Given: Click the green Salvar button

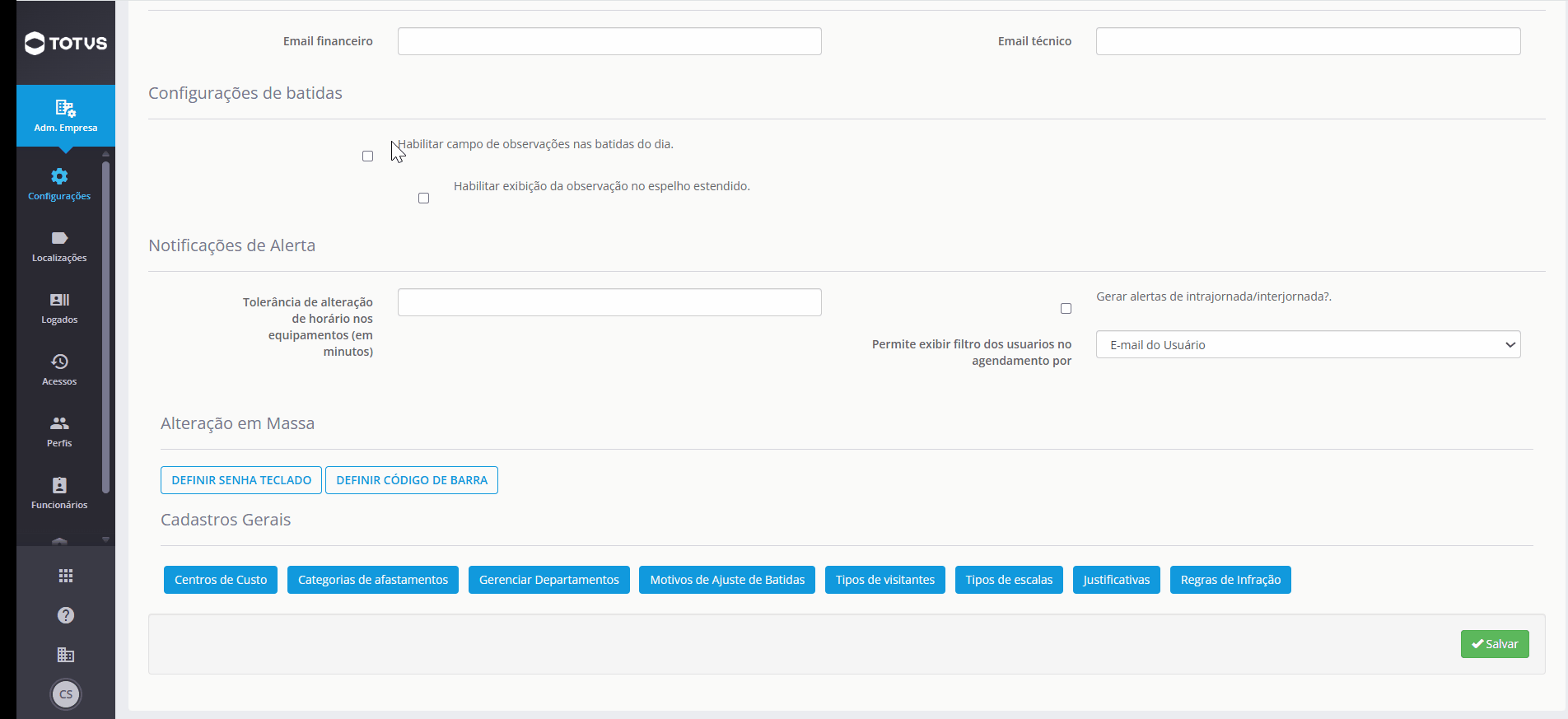Looking at the screenshot, I should click(1495, 644).
